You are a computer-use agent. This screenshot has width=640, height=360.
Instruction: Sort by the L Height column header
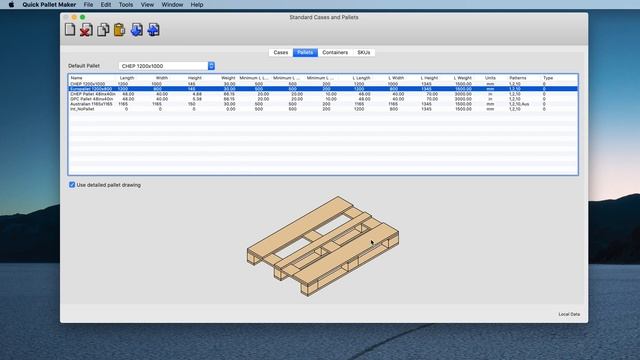(x=429, y=78)
